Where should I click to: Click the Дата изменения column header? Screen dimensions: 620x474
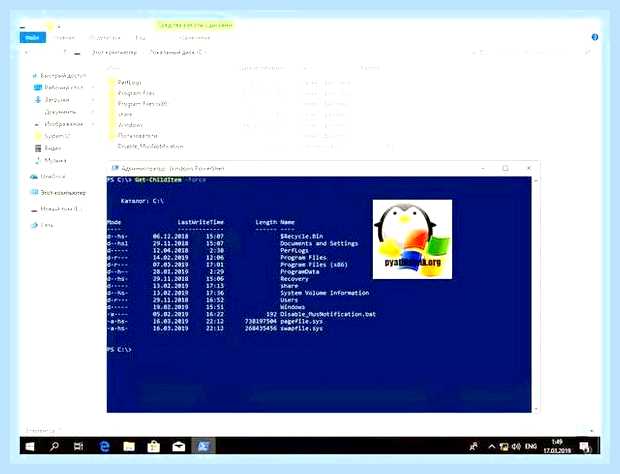(262, 68)
